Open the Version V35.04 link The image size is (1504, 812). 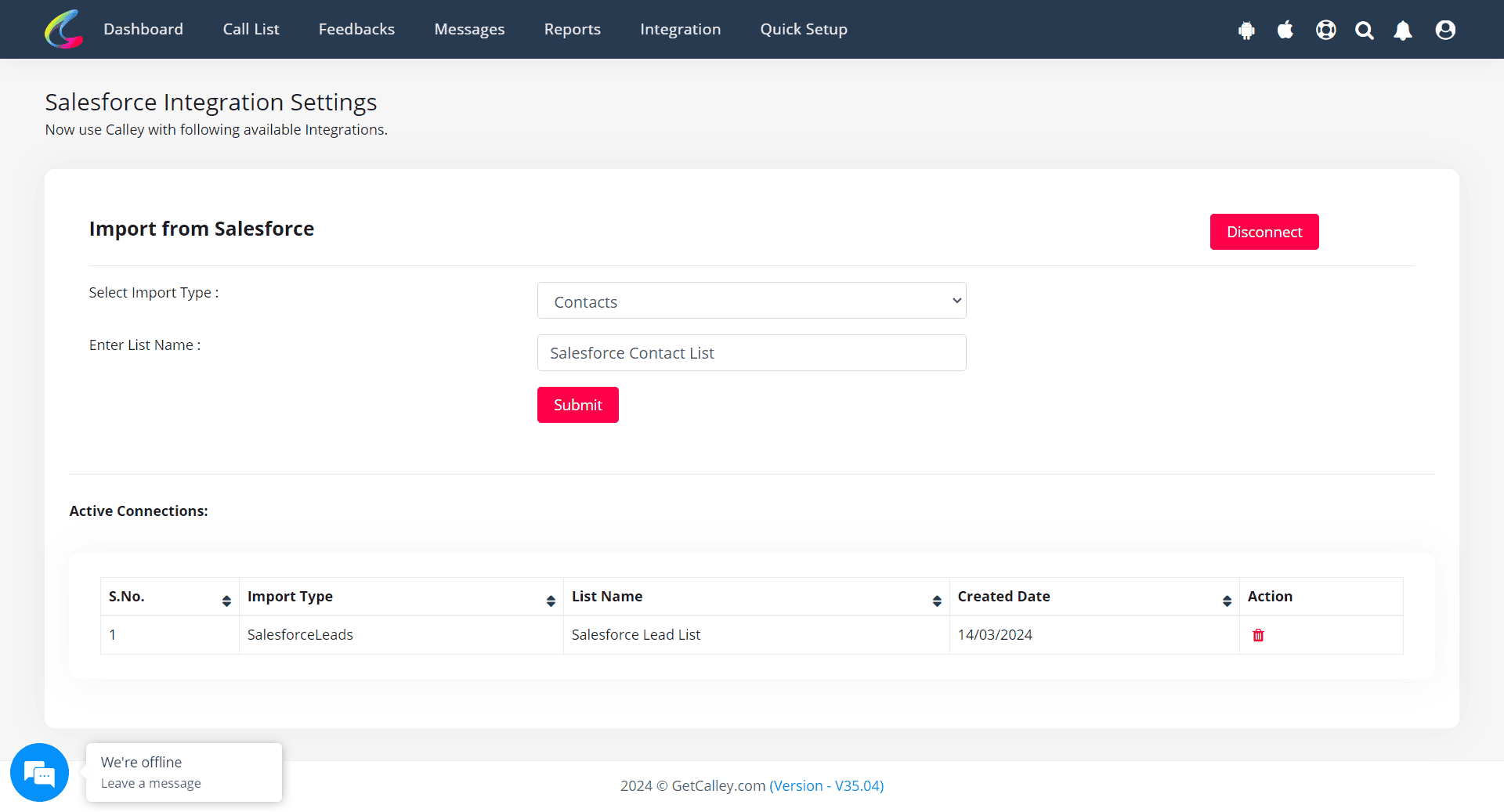(x=826, y=785)
